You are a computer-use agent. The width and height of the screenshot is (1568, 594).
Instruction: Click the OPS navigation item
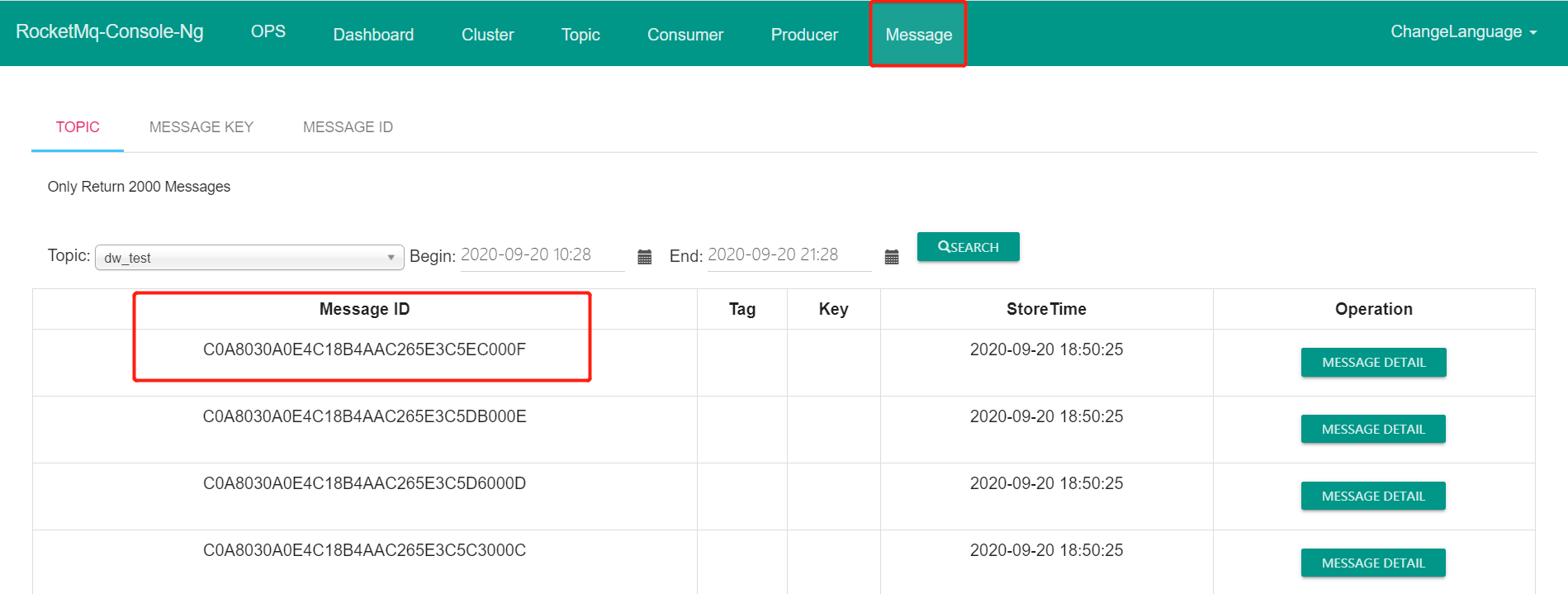(x=268, y=31)
